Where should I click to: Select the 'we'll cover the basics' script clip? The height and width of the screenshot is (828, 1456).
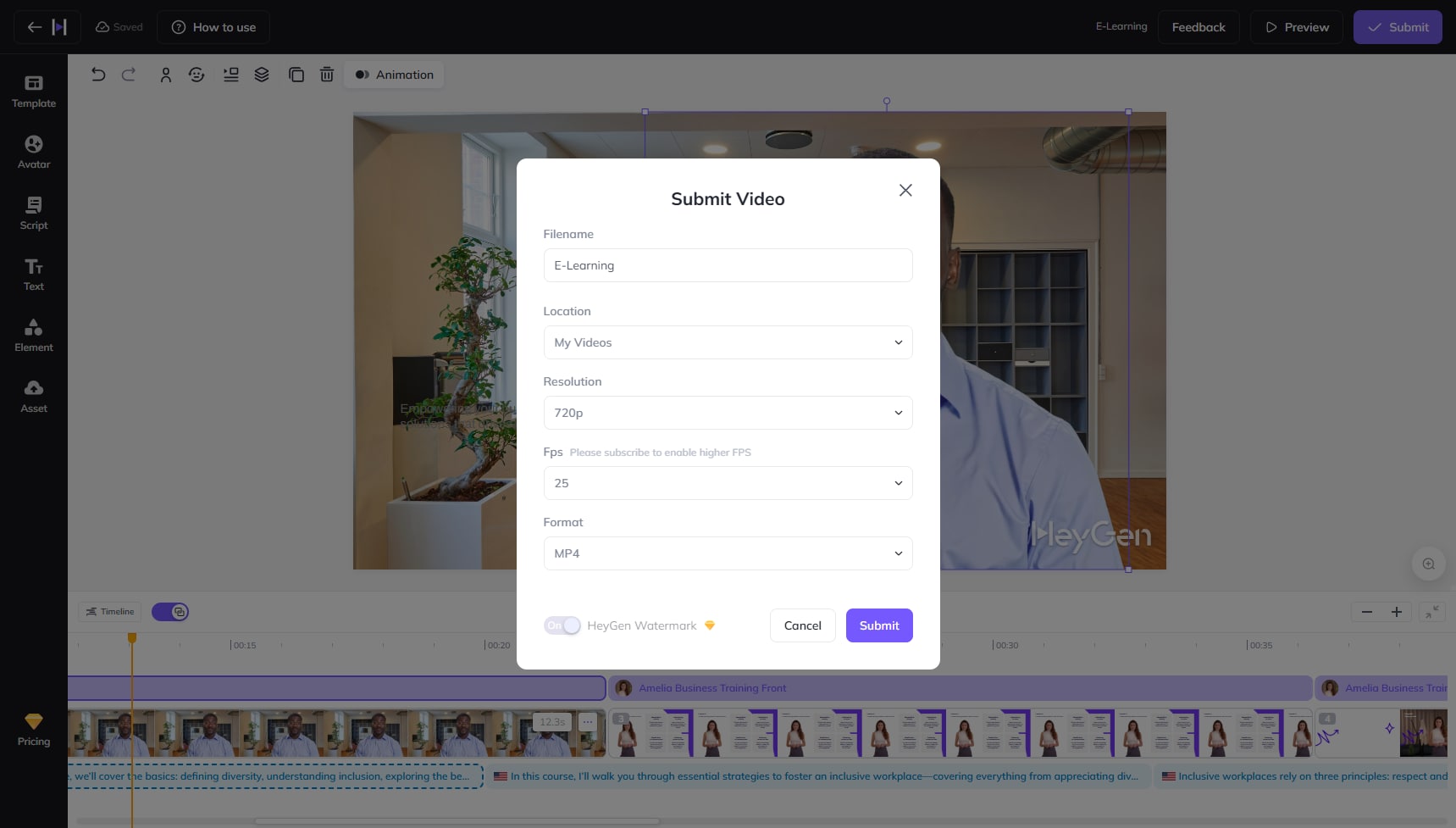point(276,776)
